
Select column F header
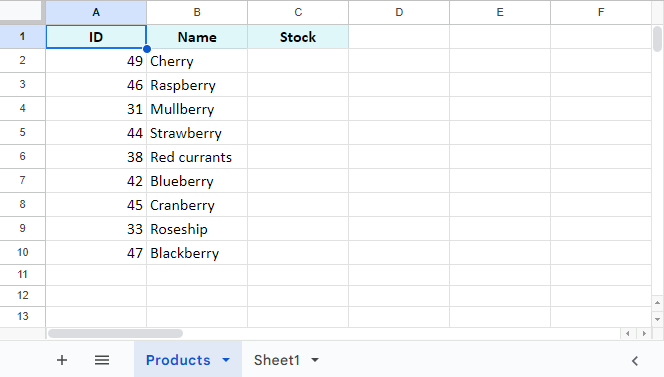[x=601, y=12]
